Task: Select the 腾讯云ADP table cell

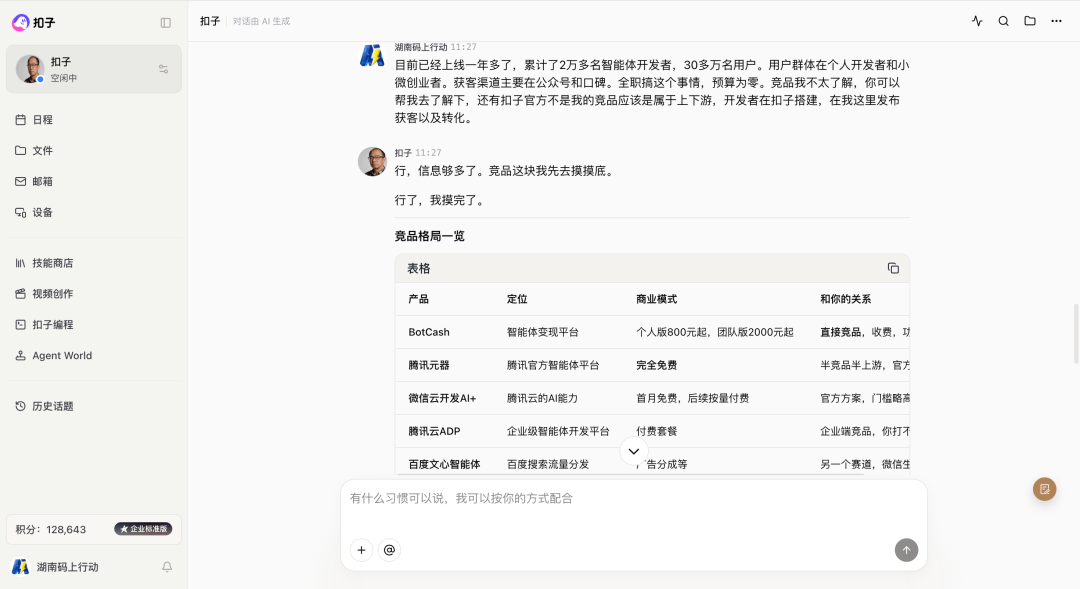Action: click(434, 431)
